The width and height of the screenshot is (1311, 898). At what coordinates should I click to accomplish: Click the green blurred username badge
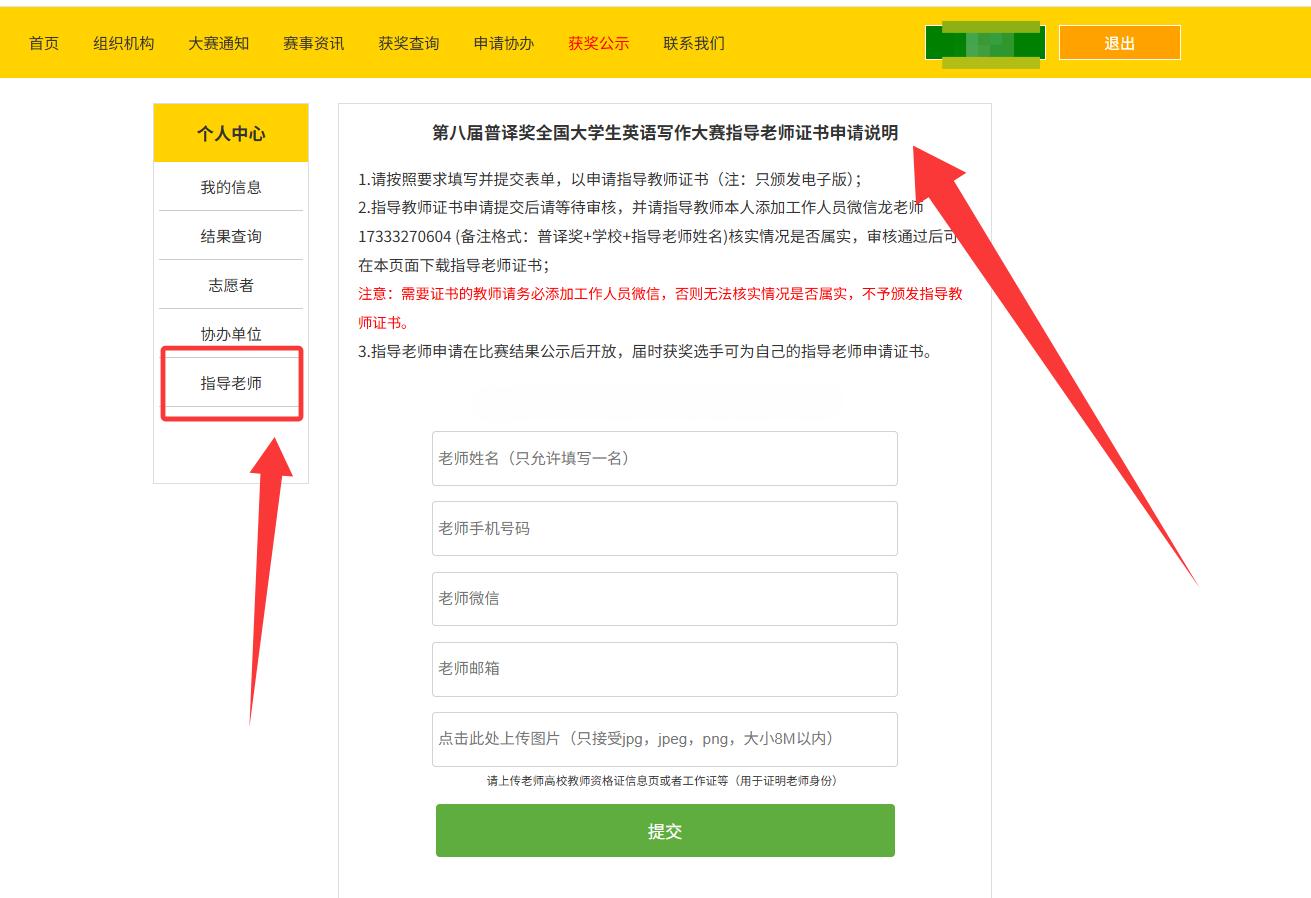(985, 43)
